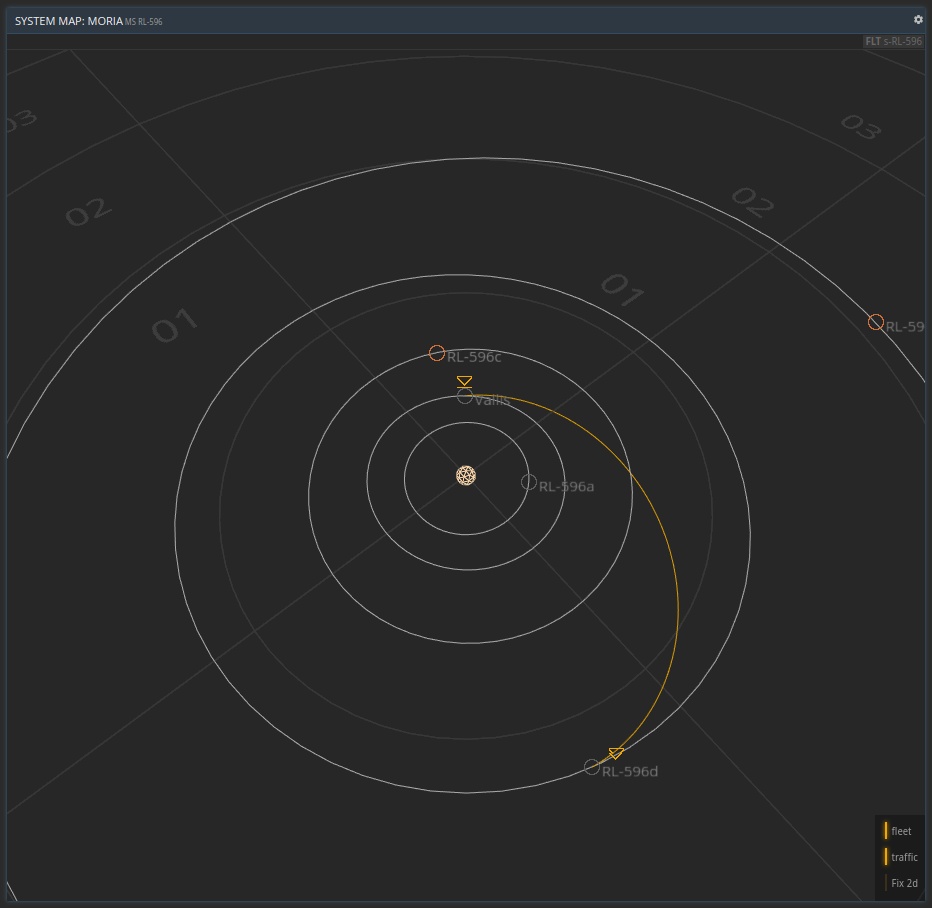Image resolution: width=932 pixels, height=908 pixels.
Task: Click the SYSTEM MAP: MORIA title
Action: pos(68,21)
